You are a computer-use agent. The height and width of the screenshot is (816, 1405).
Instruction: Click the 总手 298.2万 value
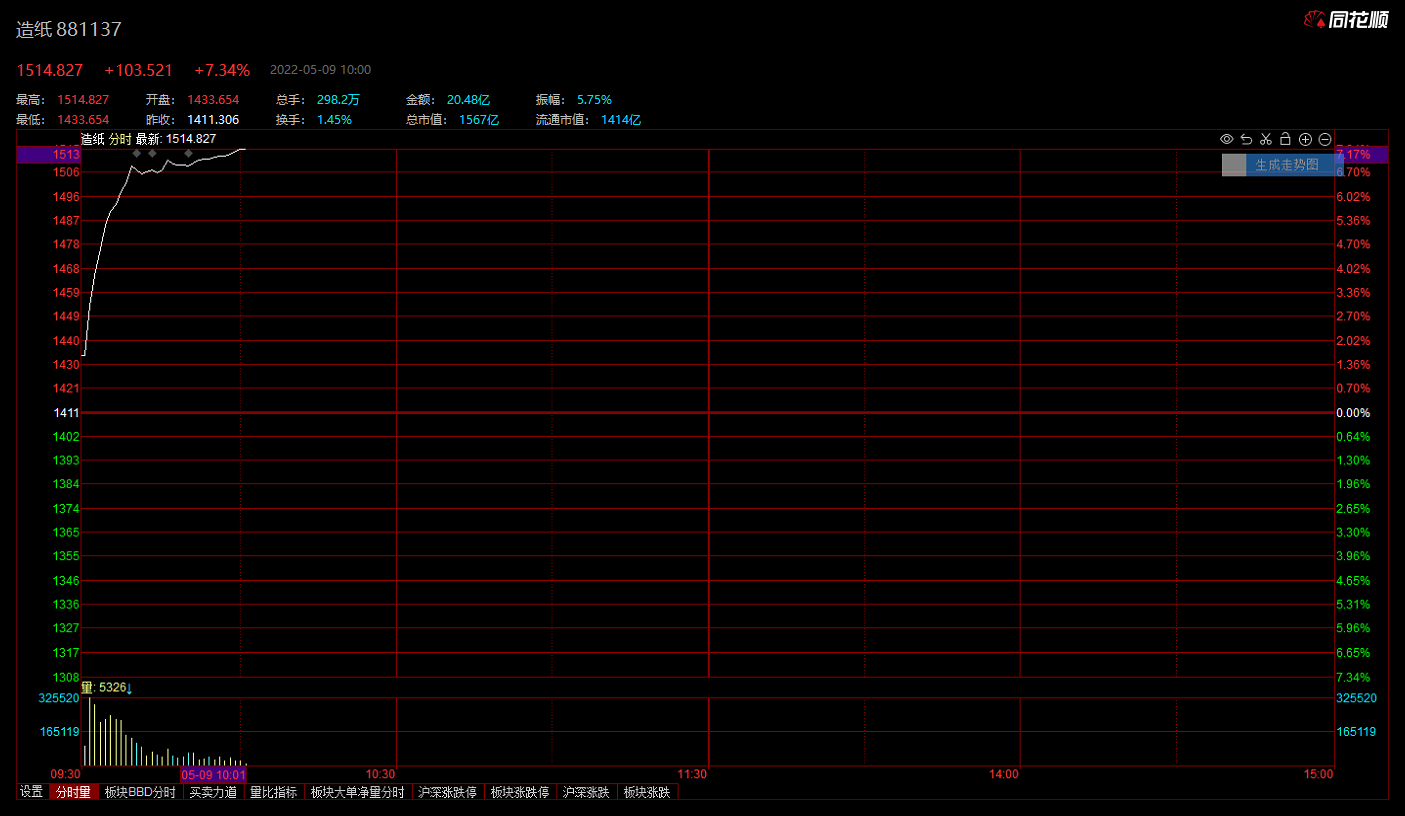(338, 100)
